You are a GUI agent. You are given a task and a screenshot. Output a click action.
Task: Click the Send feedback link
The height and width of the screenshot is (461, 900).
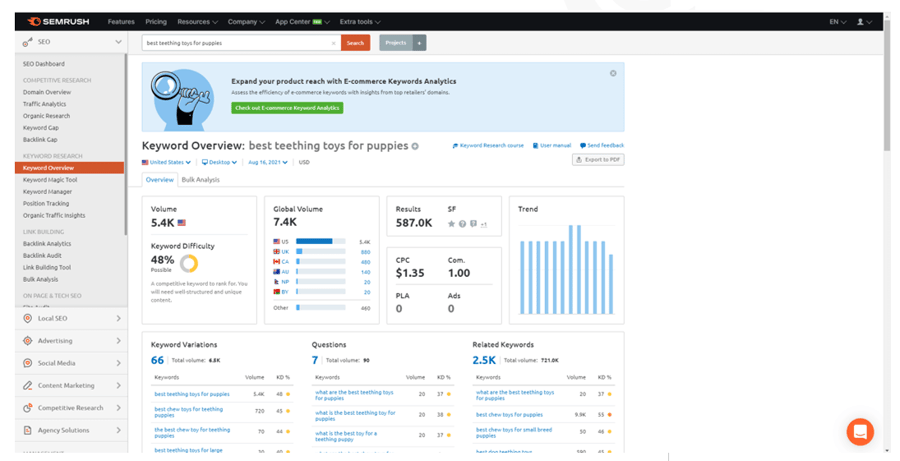[x=602, y=146]
